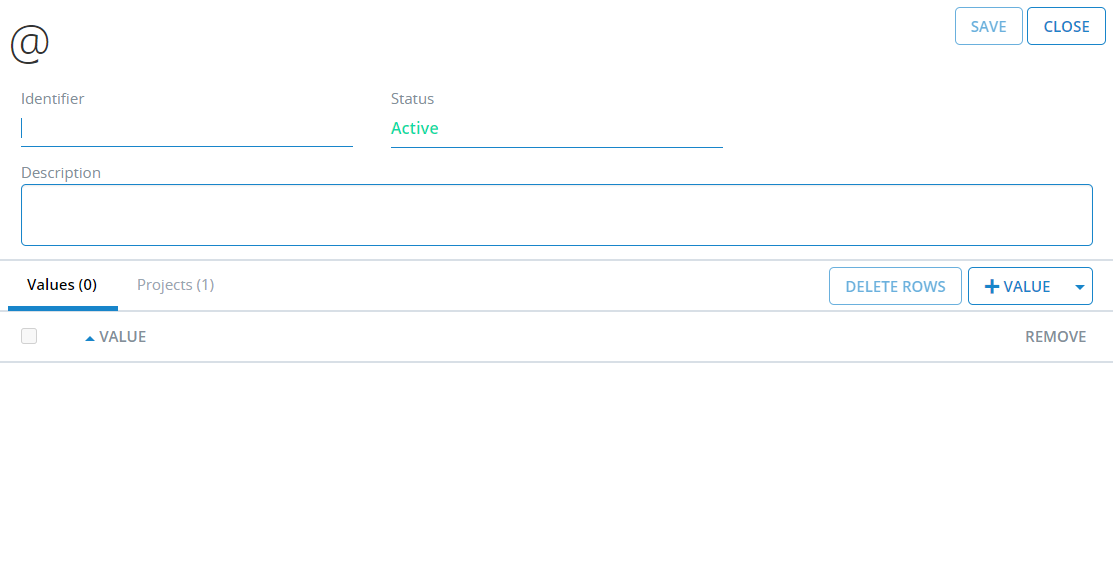Click the empty values table area
This screenshot has height=576, width=1113.
click(556, 460)
